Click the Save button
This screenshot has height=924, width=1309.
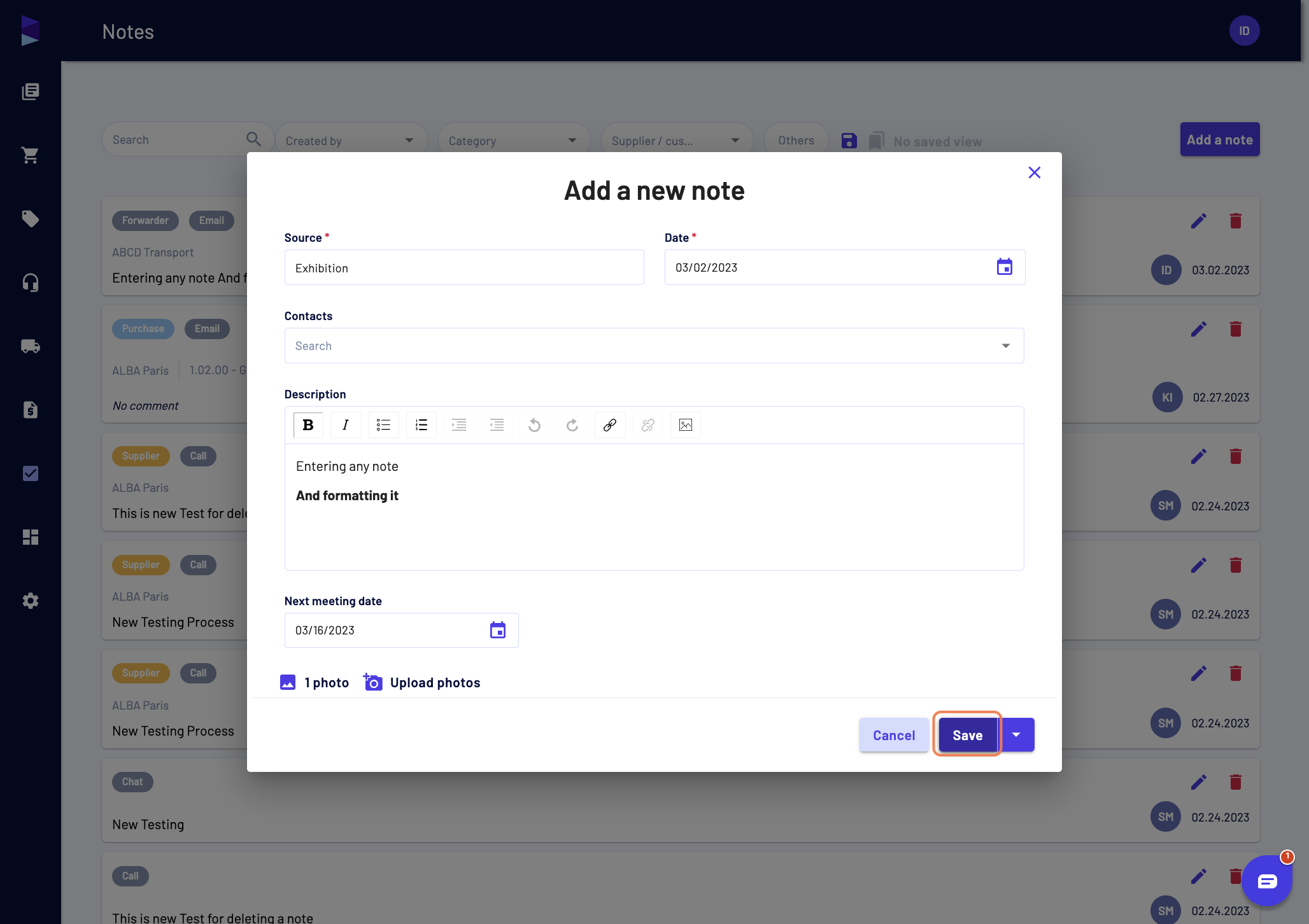click(x=968, y=735)
